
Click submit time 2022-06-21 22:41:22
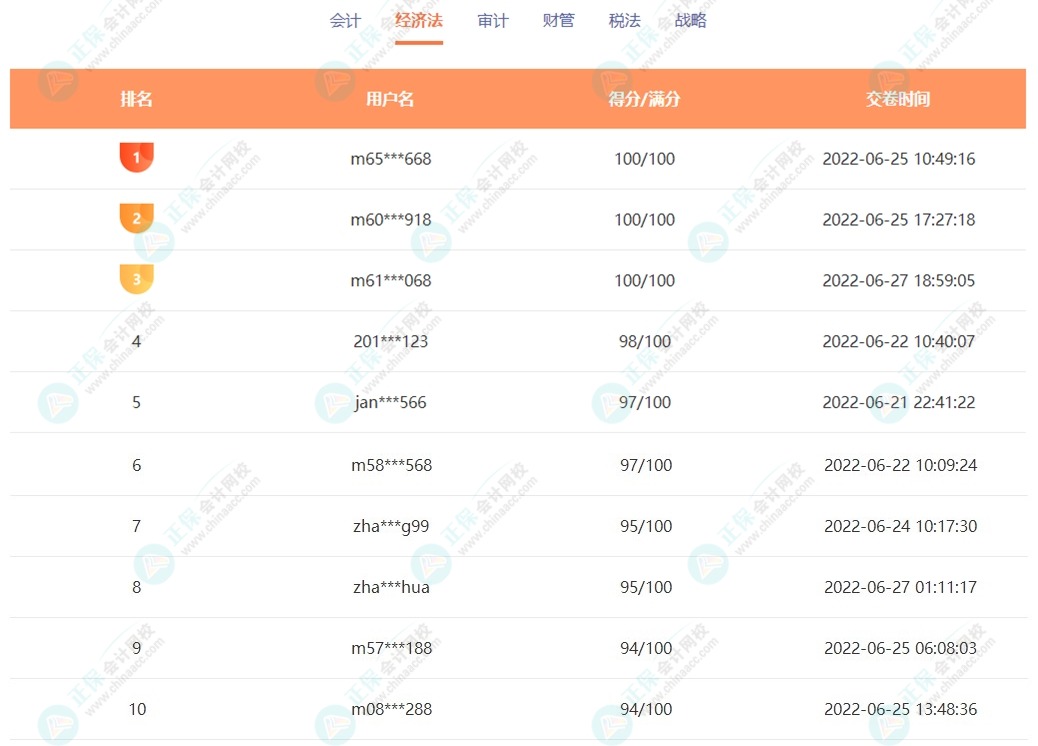[899, 402]
